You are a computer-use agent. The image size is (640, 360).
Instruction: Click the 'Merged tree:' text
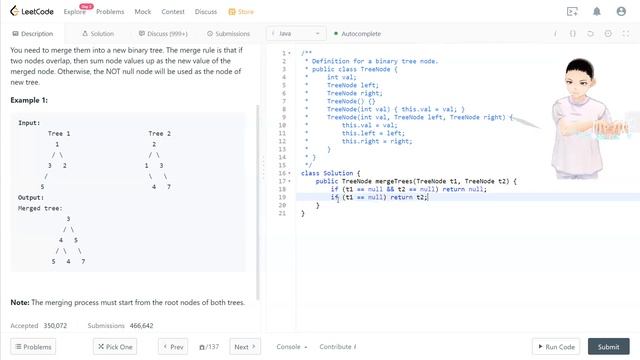coord(40,208)
